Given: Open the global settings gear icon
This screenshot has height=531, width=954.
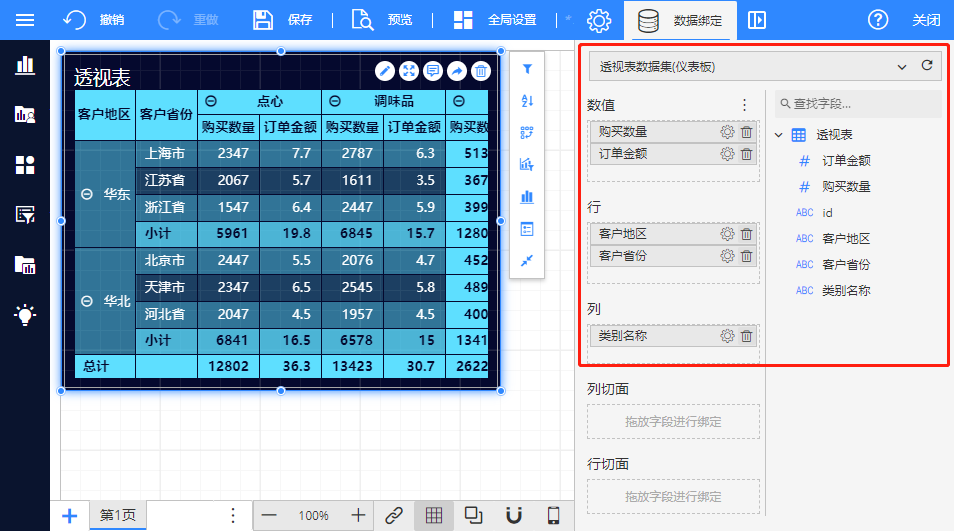Looking at the screenshot, I should point(598,20).
